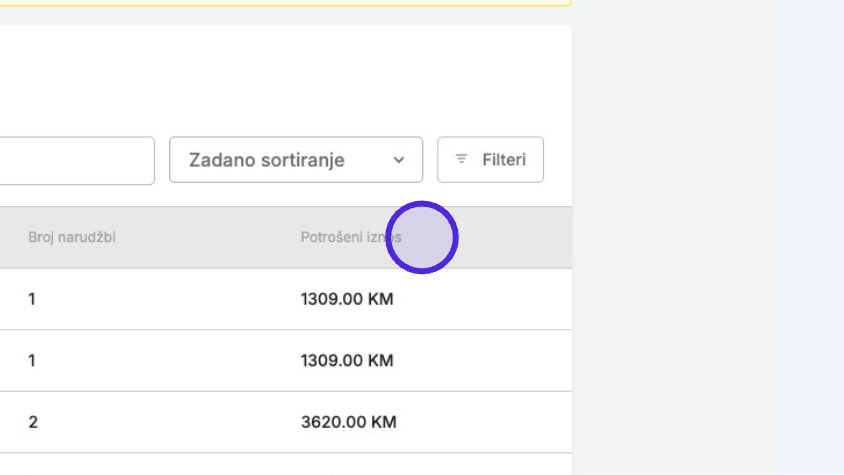Image resolution: width=844 pixels, height=475 pixels.
Task: Click the chevron arrow in sorting dropdown
Action: pos(398,160)
